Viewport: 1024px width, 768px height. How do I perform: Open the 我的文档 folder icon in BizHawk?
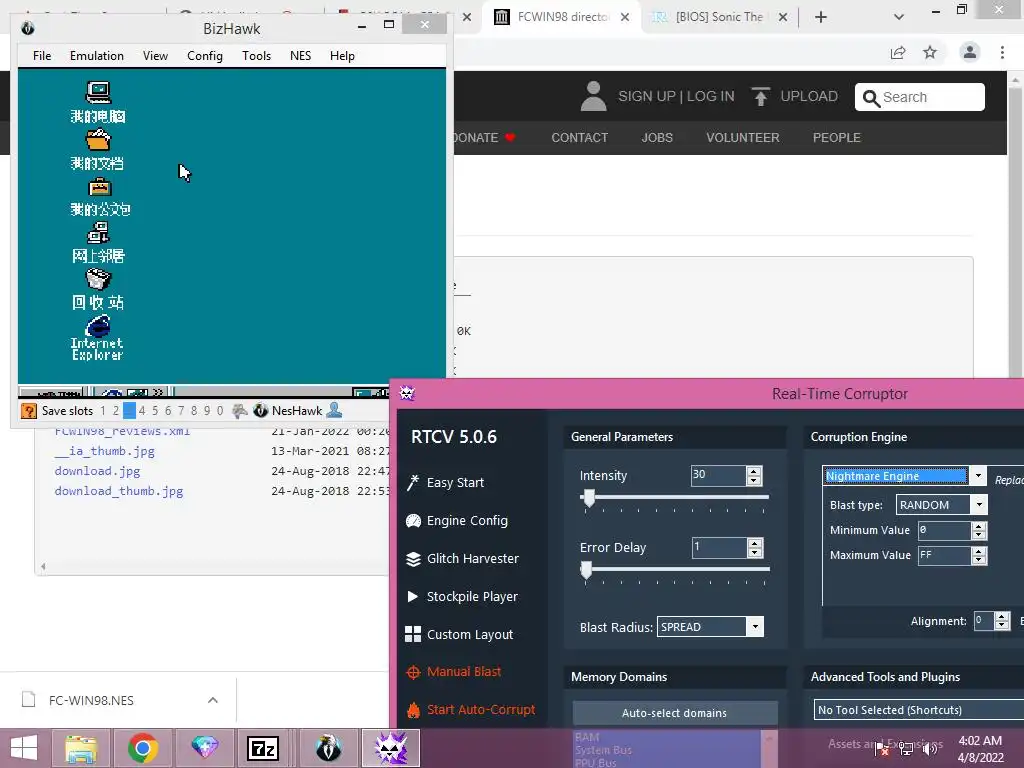click(98, 140)
